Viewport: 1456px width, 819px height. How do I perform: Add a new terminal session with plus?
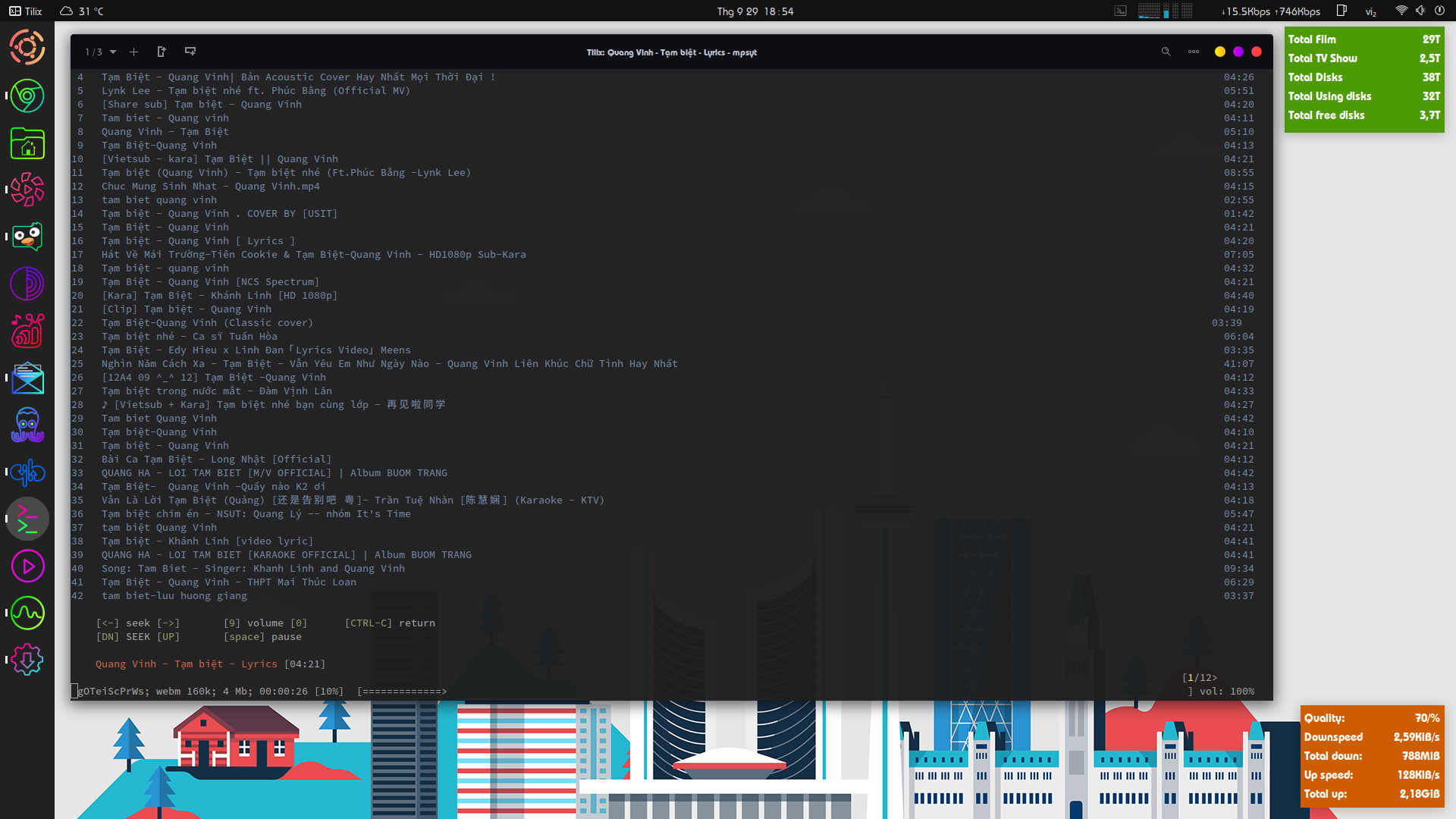pos(133,52)
